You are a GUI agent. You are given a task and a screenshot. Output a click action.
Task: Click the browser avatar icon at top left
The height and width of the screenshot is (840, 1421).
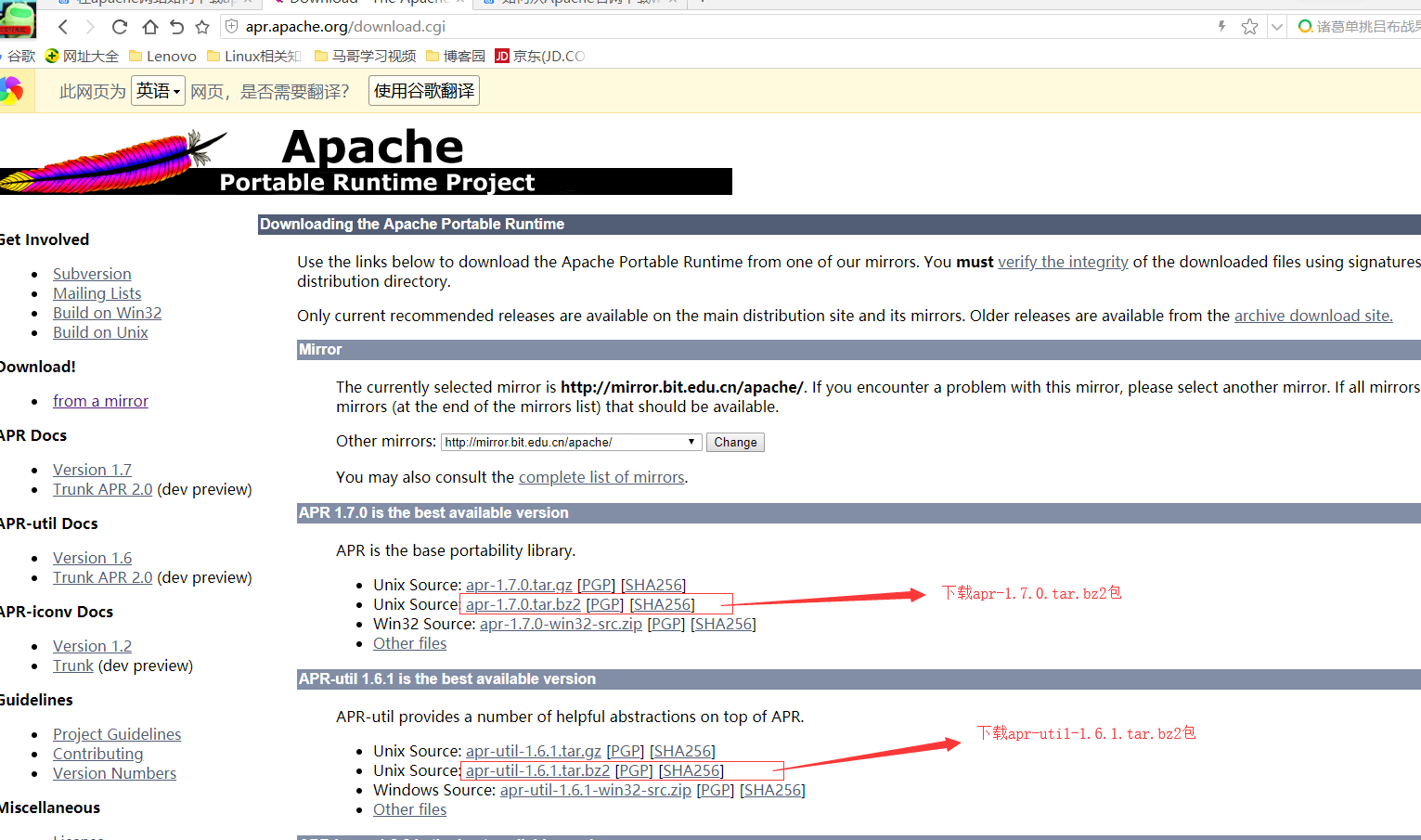tap(18, 19)
